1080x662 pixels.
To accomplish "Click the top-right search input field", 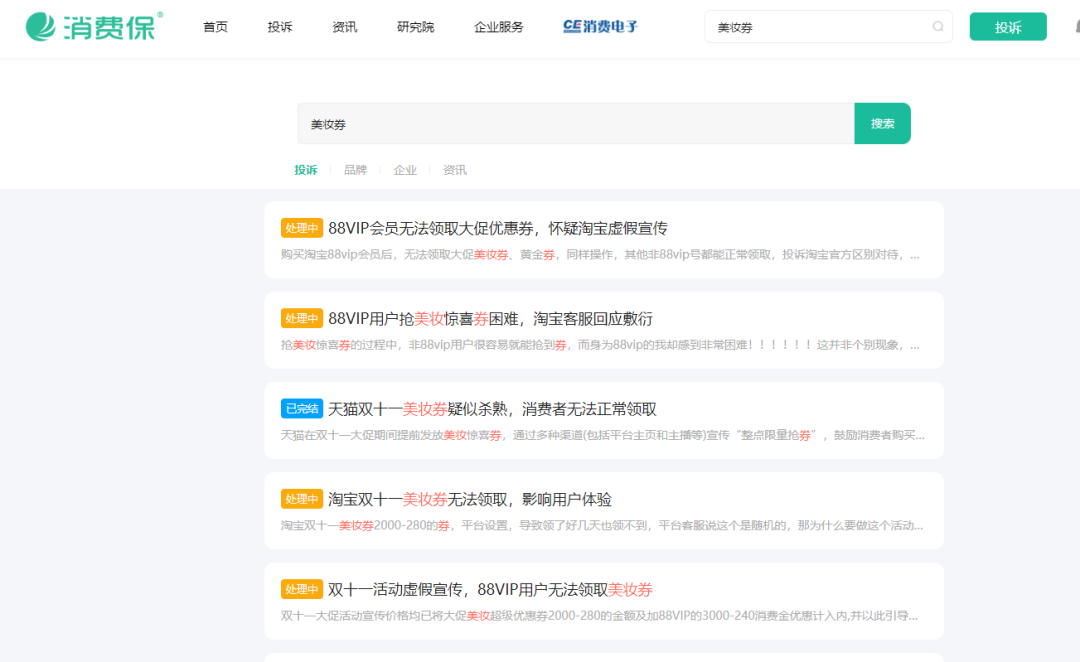I will pyautogui.click(x=820, y=26).
